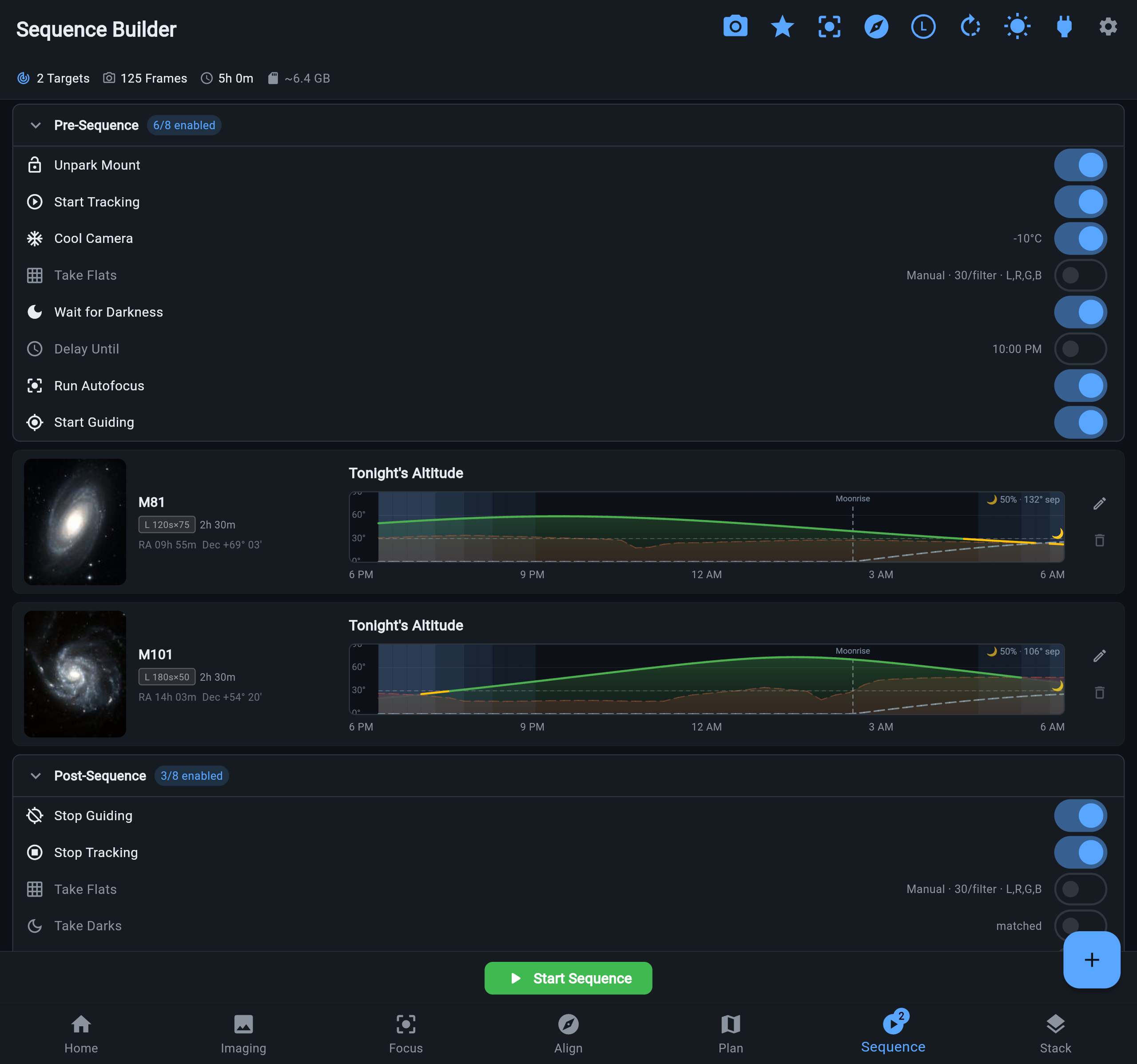This screenshot has width=1137, height=1064.
Task: Click the 10:00 PM delay time
Action: coord(1016,349)
